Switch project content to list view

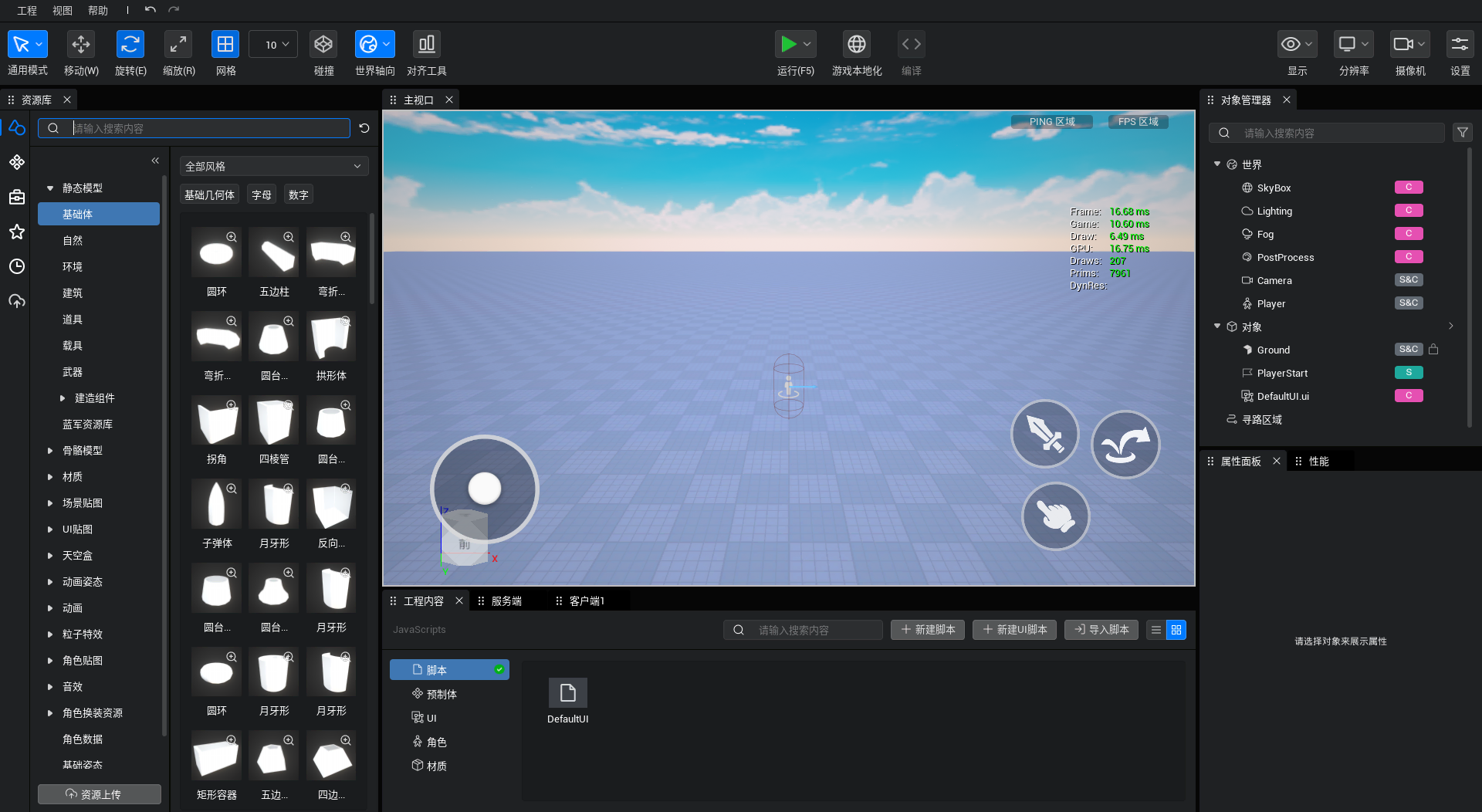pyautogui.click(x=1156, y=630)
